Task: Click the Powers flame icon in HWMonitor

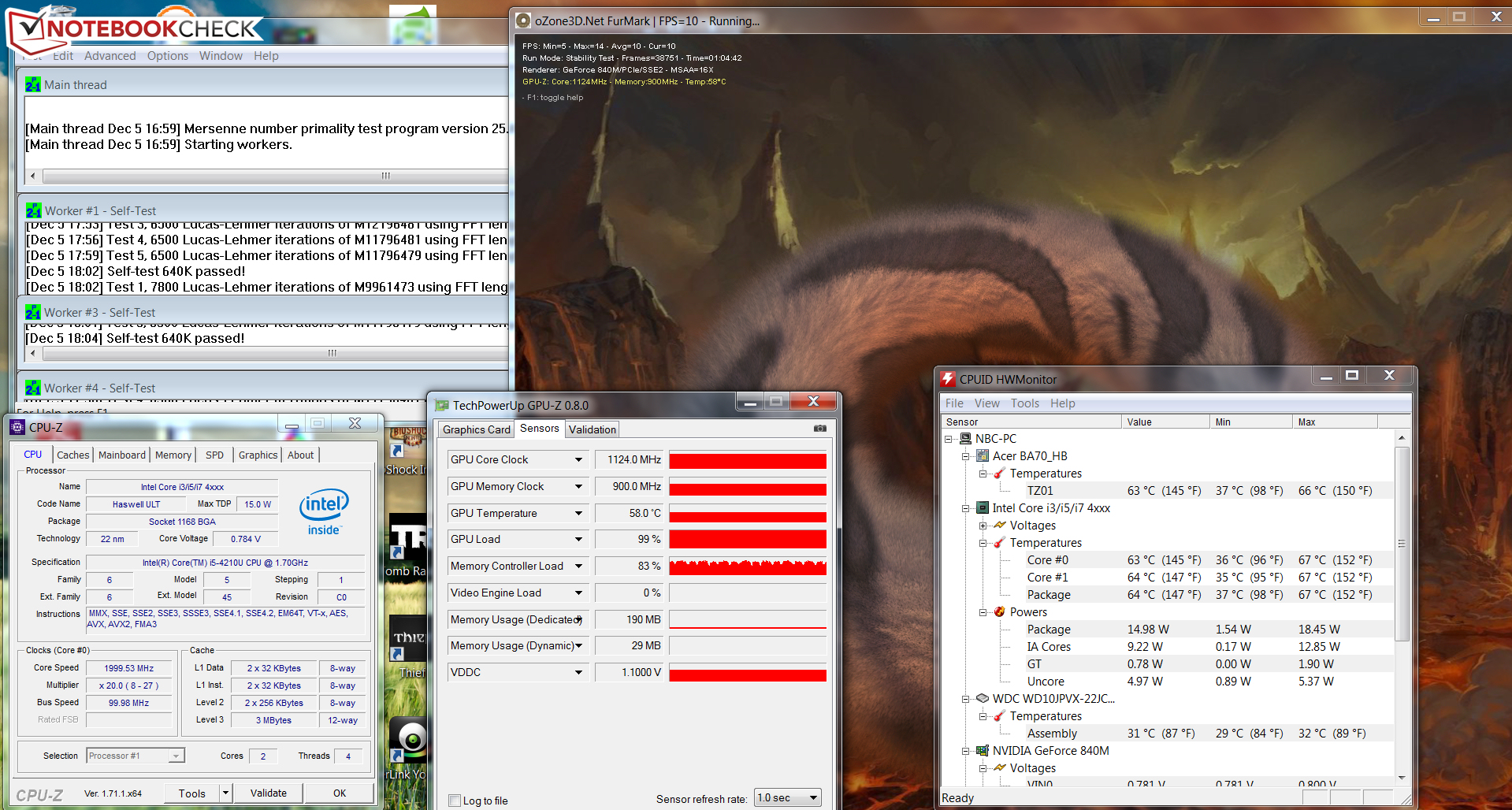Action: [1000, 611]
